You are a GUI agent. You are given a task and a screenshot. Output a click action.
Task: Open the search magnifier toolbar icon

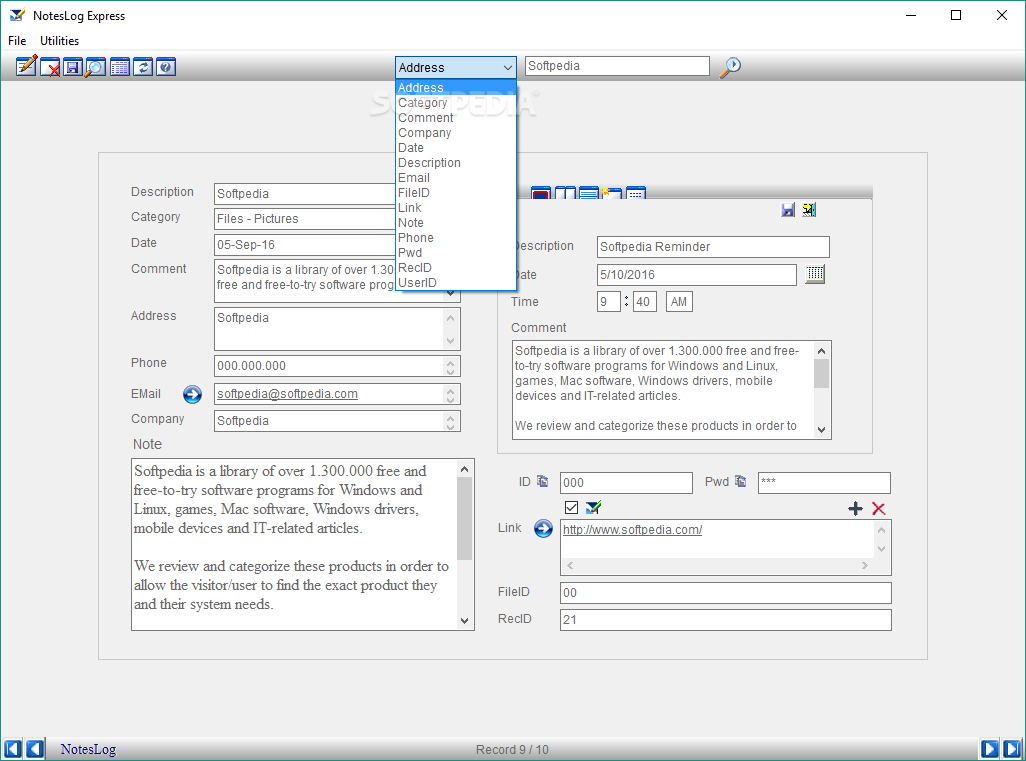96,66
